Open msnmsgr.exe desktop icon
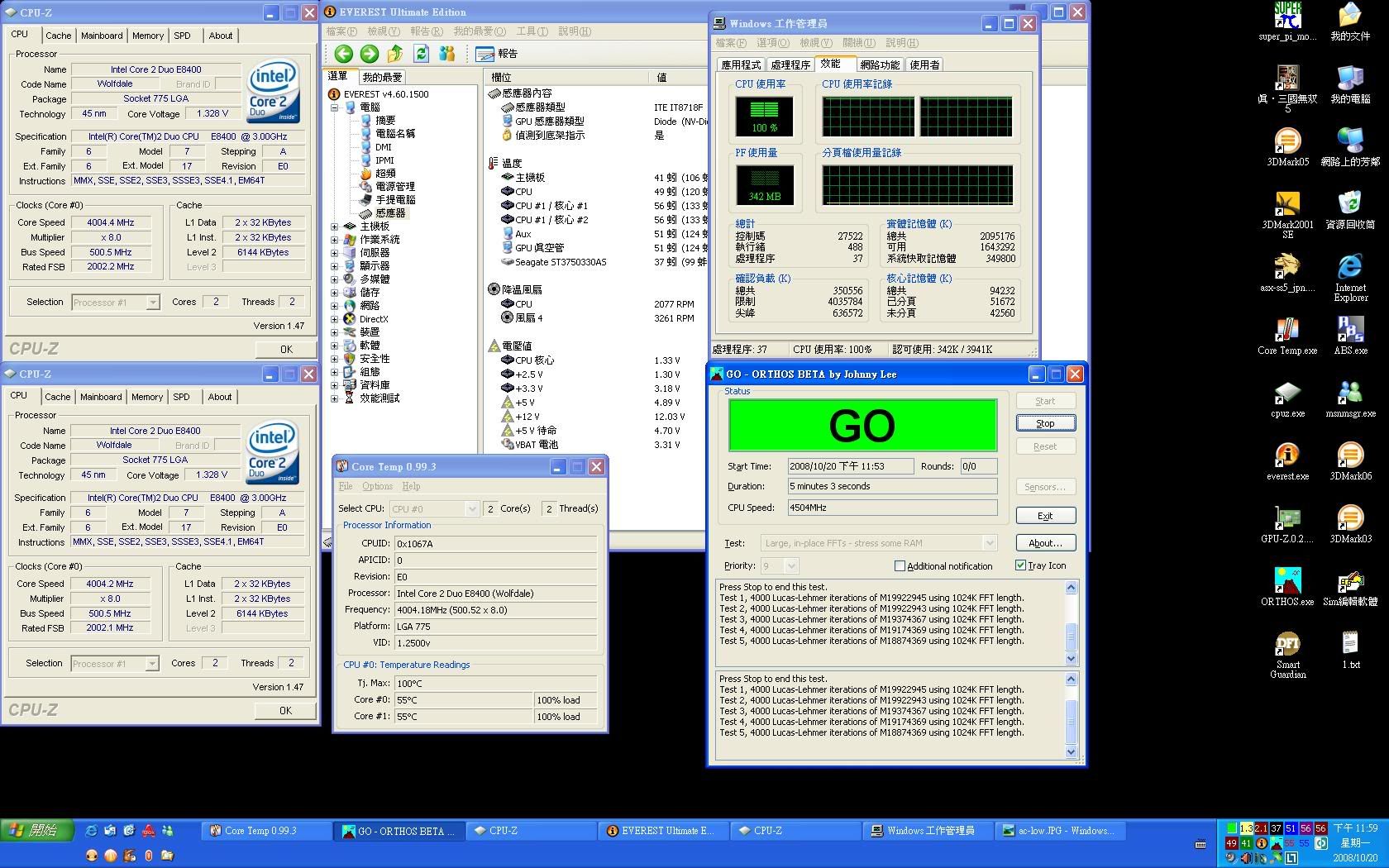Viewport: 1389px width, 868px height. tap(1350, 399)
